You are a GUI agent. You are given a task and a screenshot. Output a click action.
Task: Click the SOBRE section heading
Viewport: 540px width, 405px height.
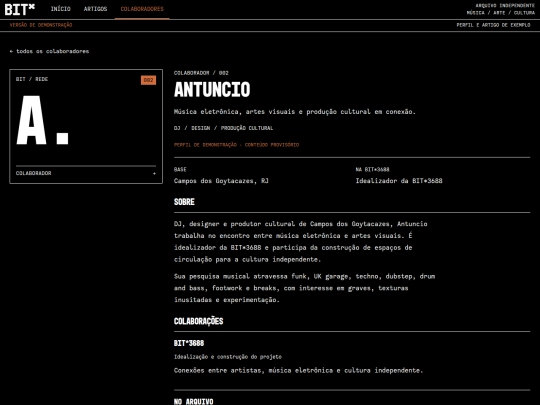point(184,202)
